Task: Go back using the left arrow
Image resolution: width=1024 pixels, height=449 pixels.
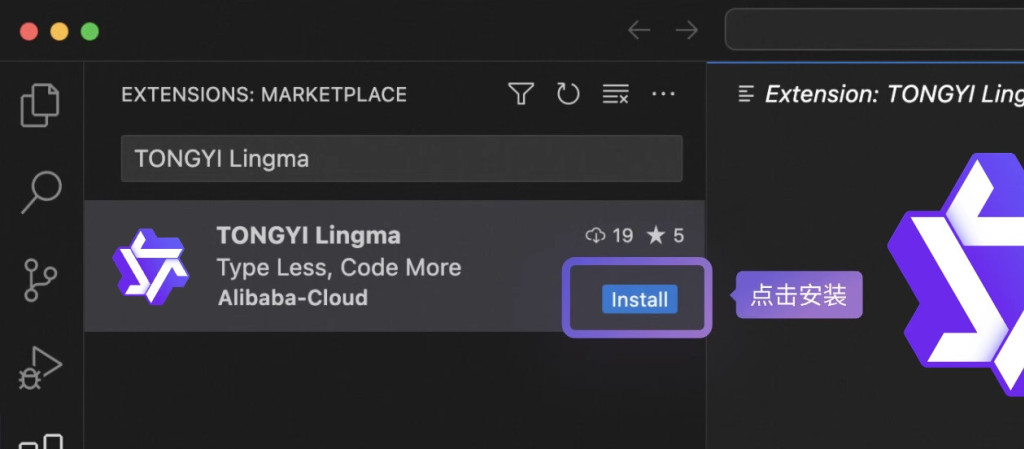Action: tap(638, 30)
